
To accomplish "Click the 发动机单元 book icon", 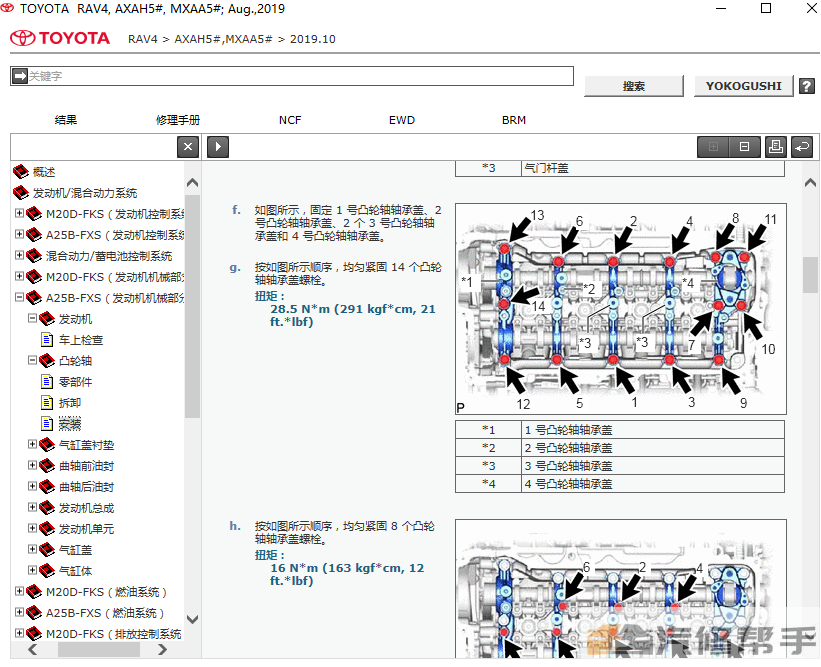I will coord(47,528).
